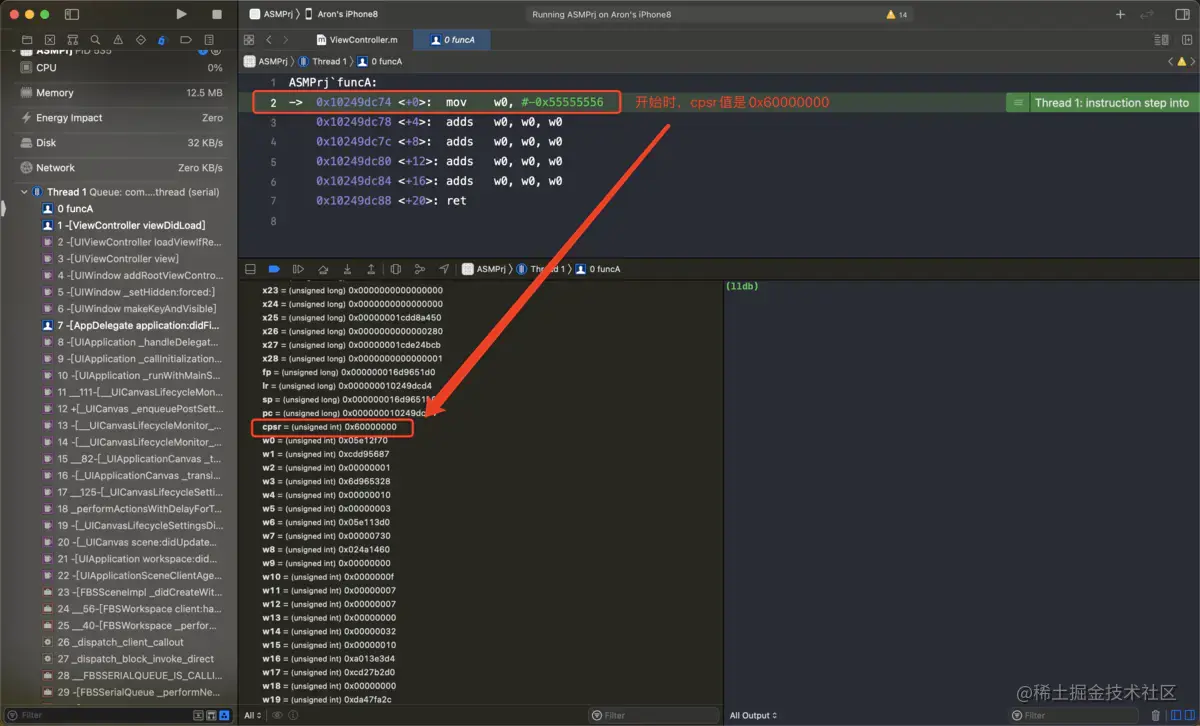The width and height of the screenshot is (1200, 726).
Task: Select the Debug navigator icon
Action: [163, 40]
